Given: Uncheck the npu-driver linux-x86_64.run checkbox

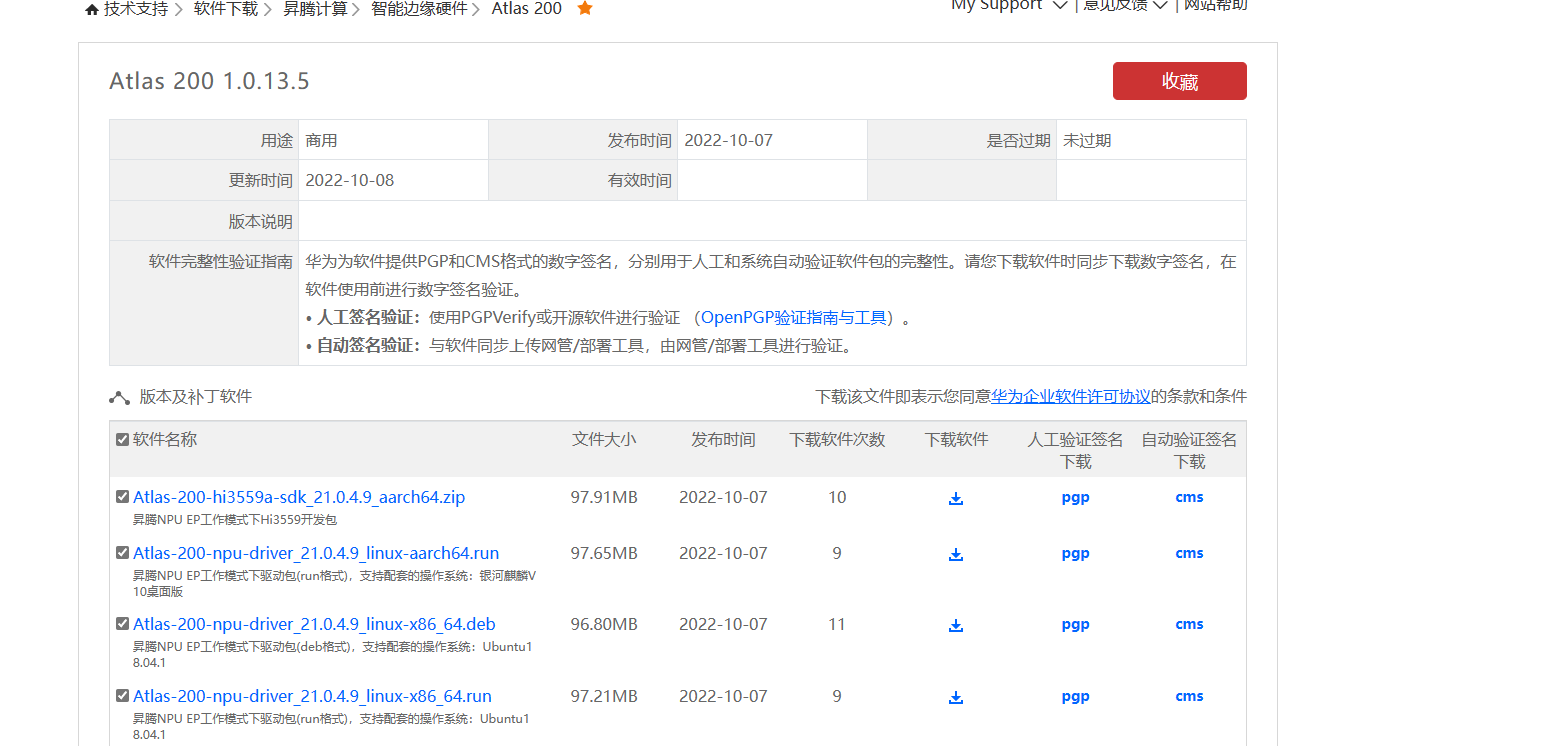Looking at the screenshot, I should click(x=122, y=695).
